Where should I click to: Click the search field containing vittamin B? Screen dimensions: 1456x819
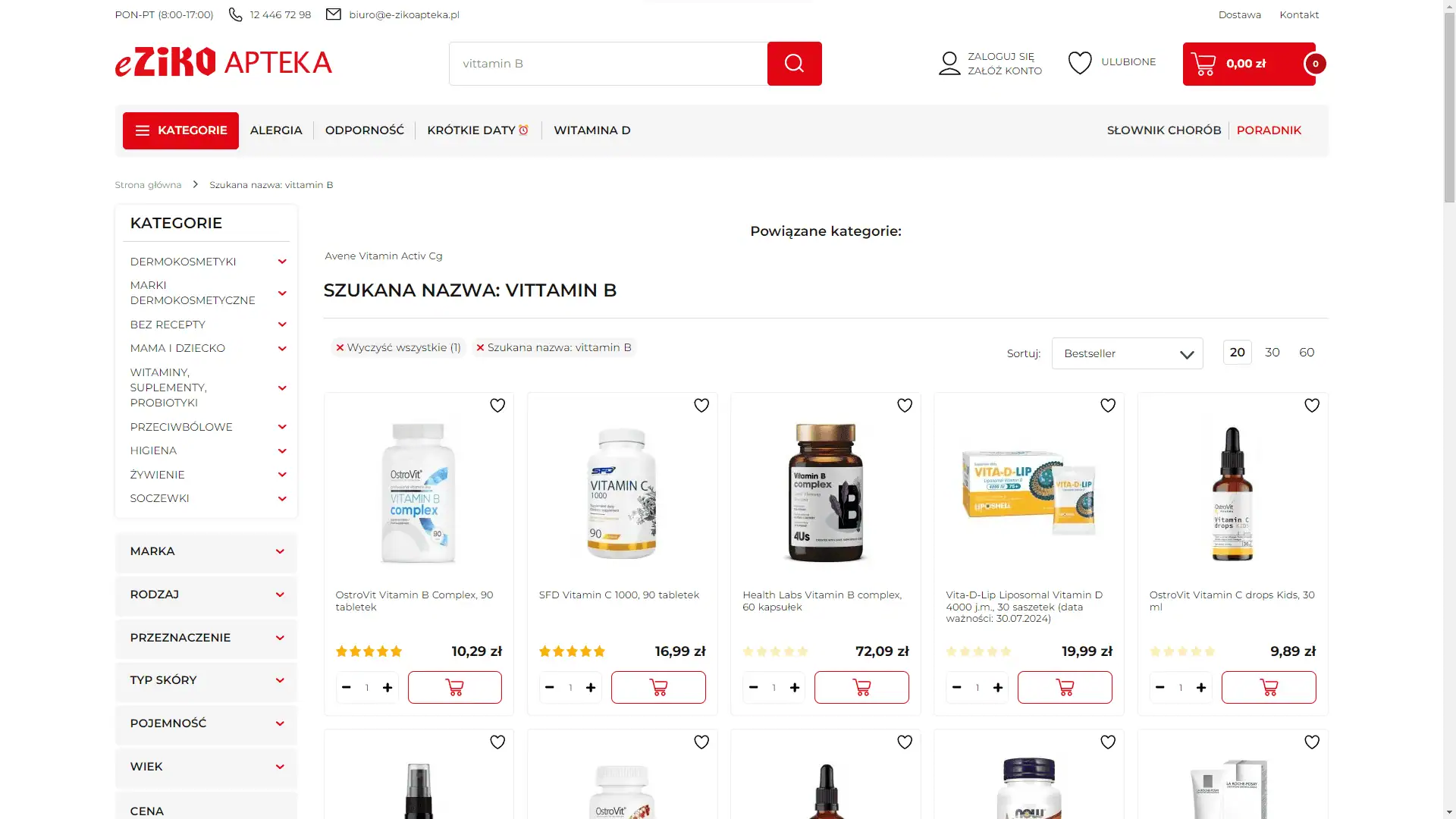click(607, 64)
